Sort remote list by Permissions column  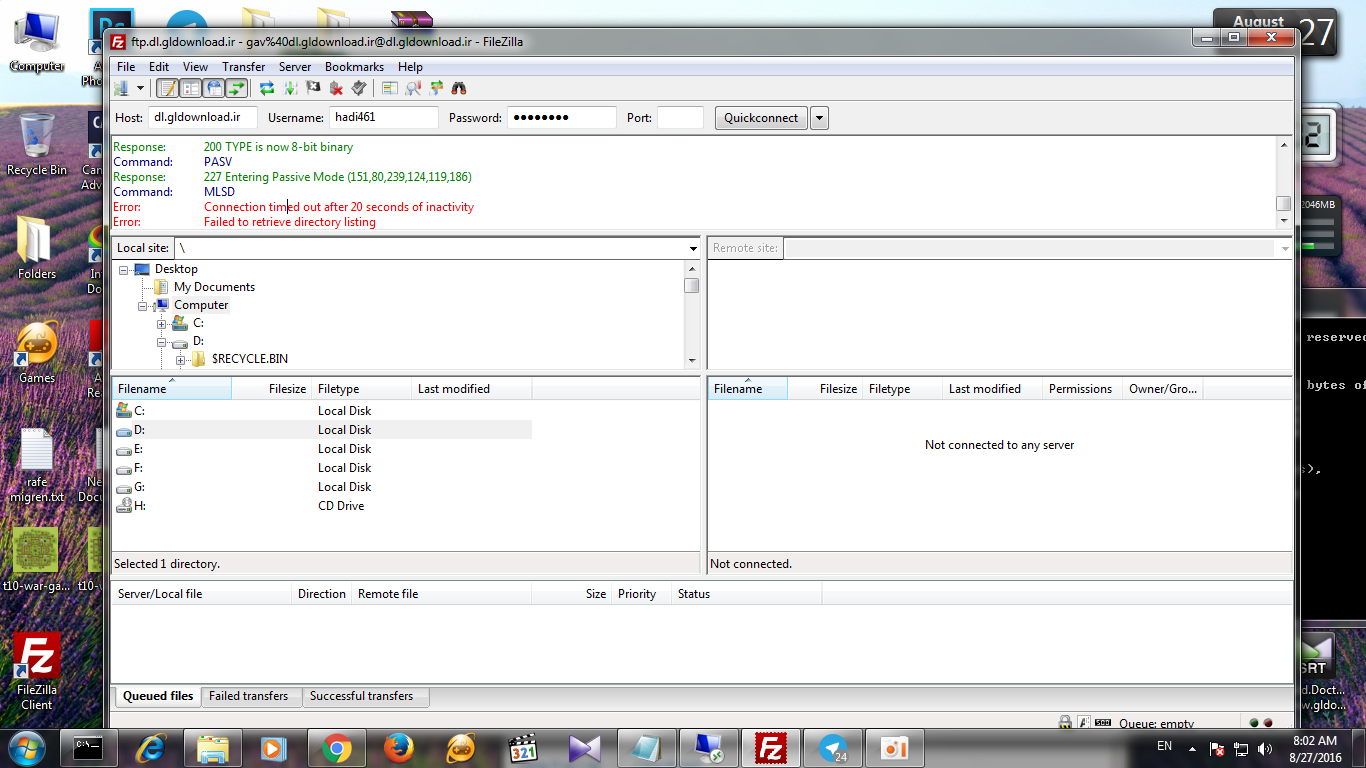point(1081,389)
